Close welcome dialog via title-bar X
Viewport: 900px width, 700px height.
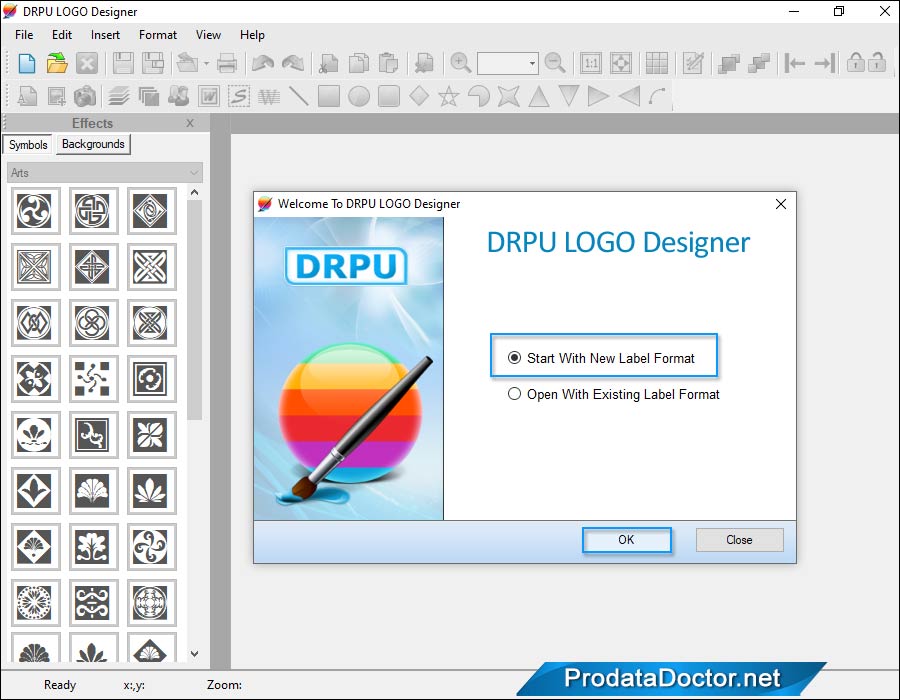781,204
